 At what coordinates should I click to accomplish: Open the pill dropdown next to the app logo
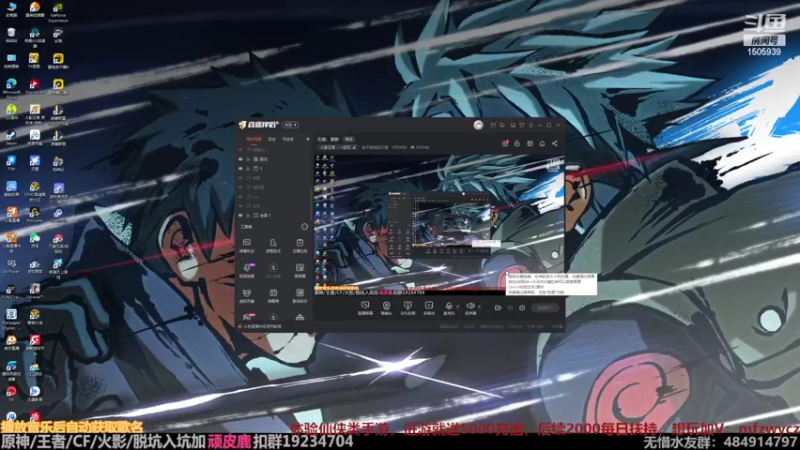(290, 125)
